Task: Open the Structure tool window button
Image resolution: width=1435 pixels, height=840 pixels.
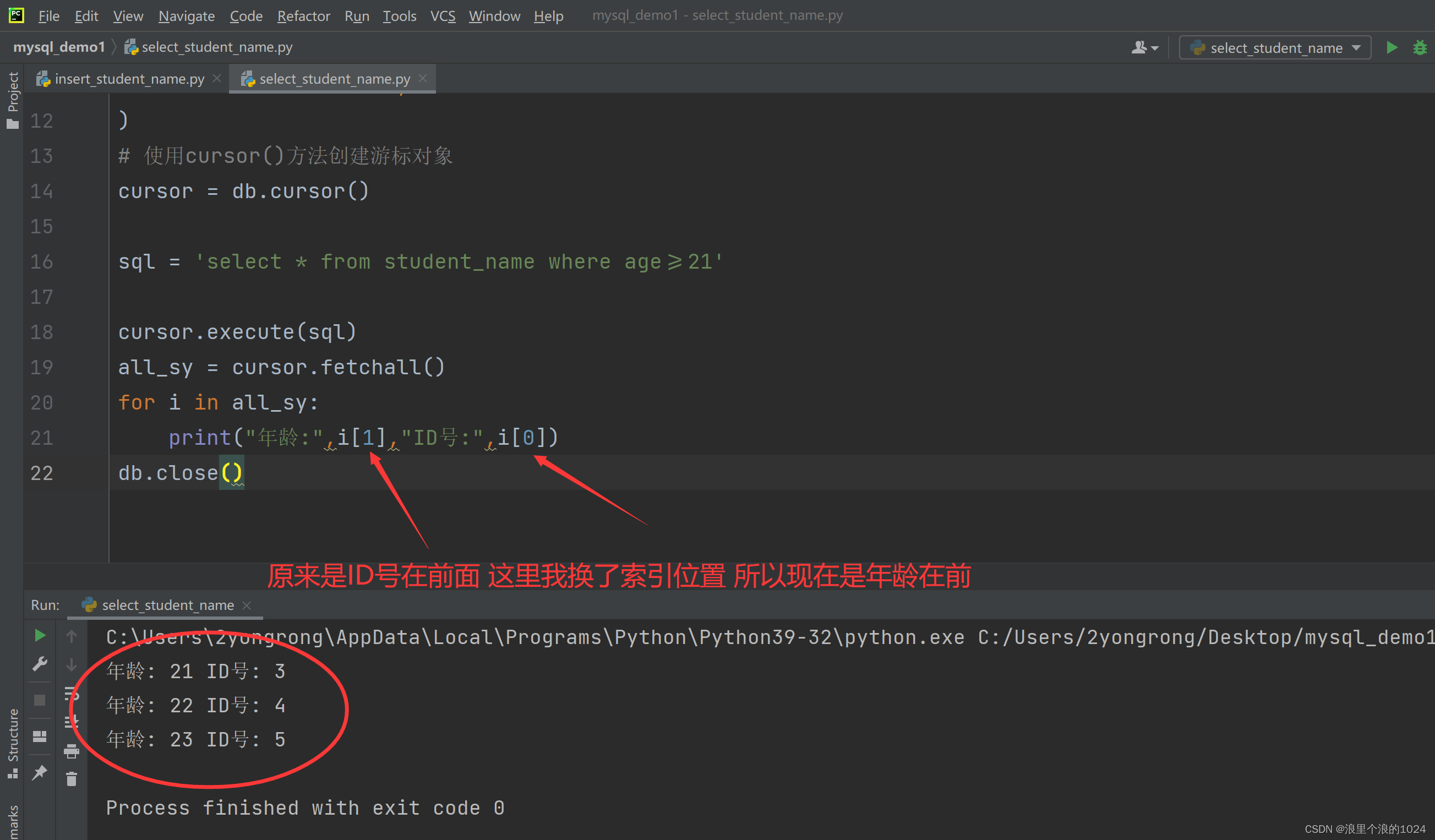Action: [x=13, y=743]
